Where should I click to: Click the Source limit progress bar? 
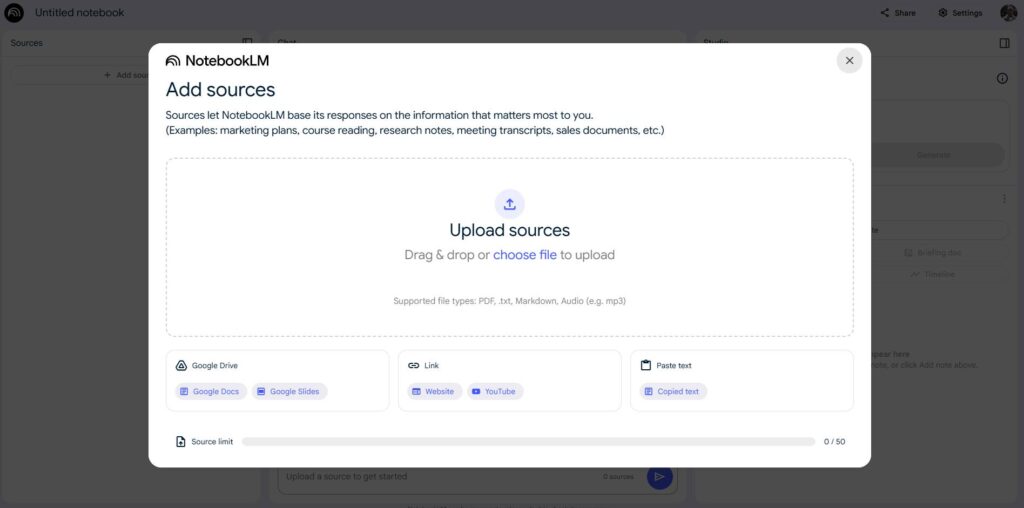pyautogui.click(x=528, y=441)
